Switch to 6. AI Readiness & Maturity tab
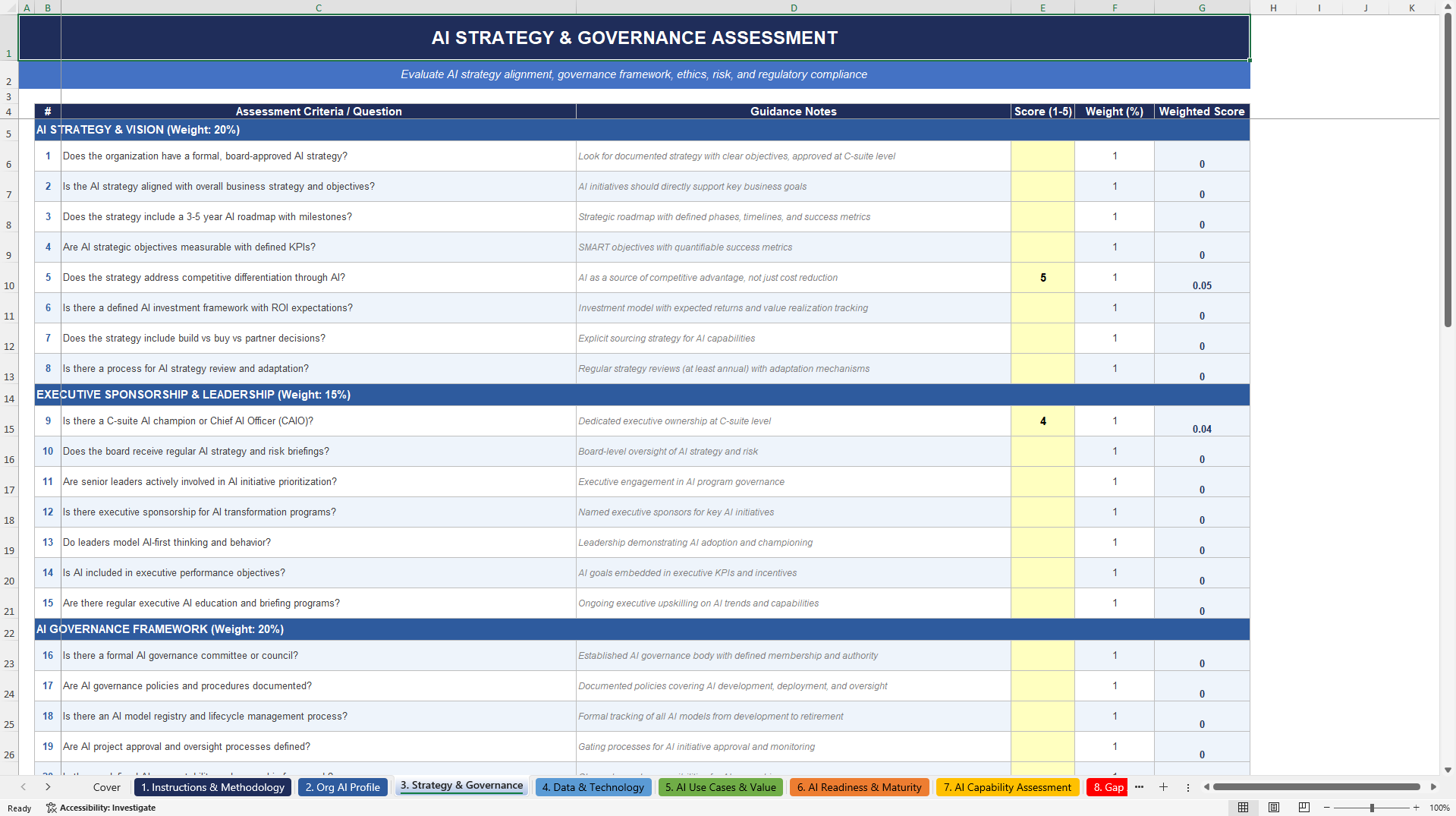 coord(859,787)
